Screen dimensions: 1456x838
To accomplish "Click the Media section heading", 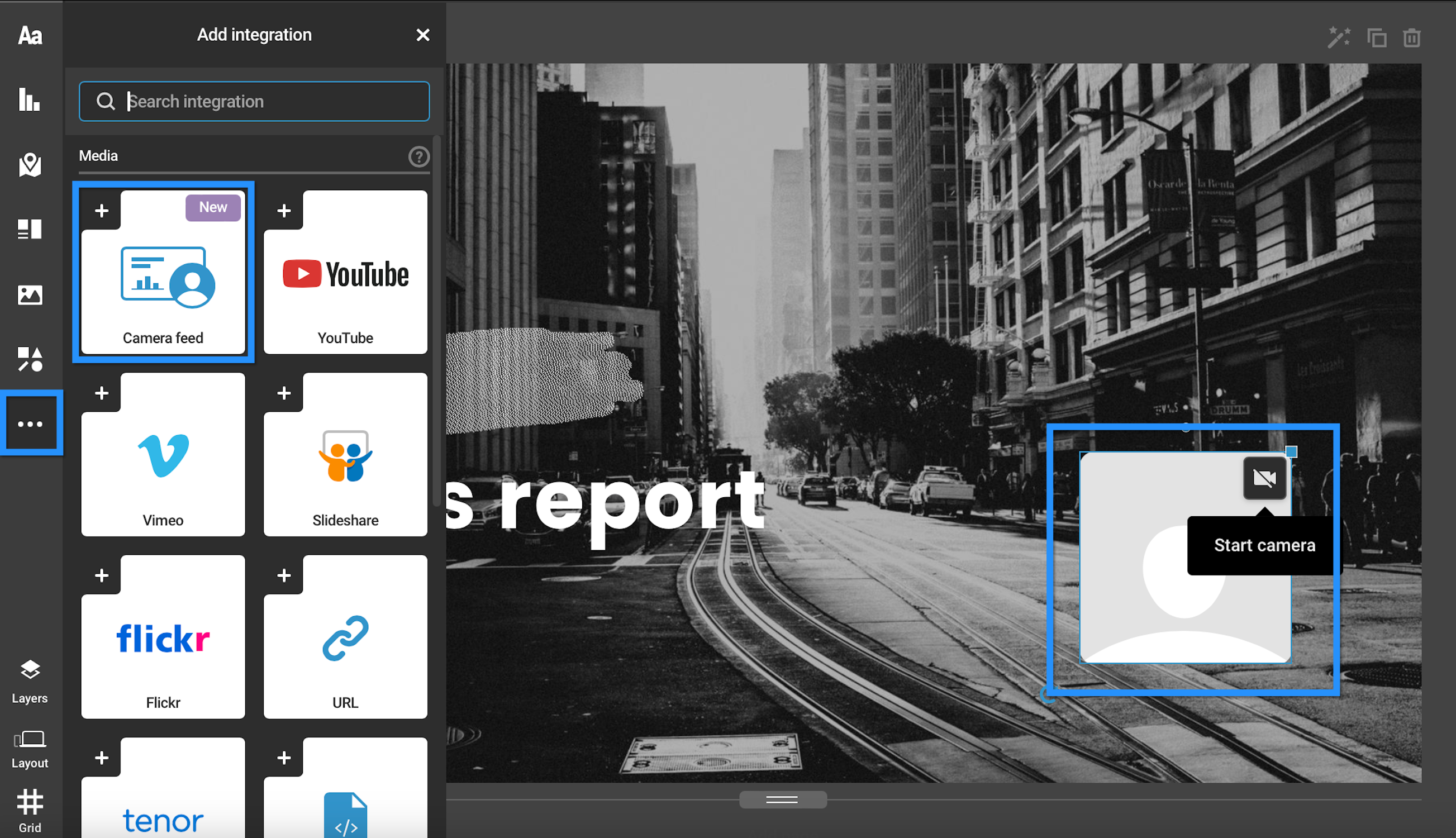I will (98, 156).
